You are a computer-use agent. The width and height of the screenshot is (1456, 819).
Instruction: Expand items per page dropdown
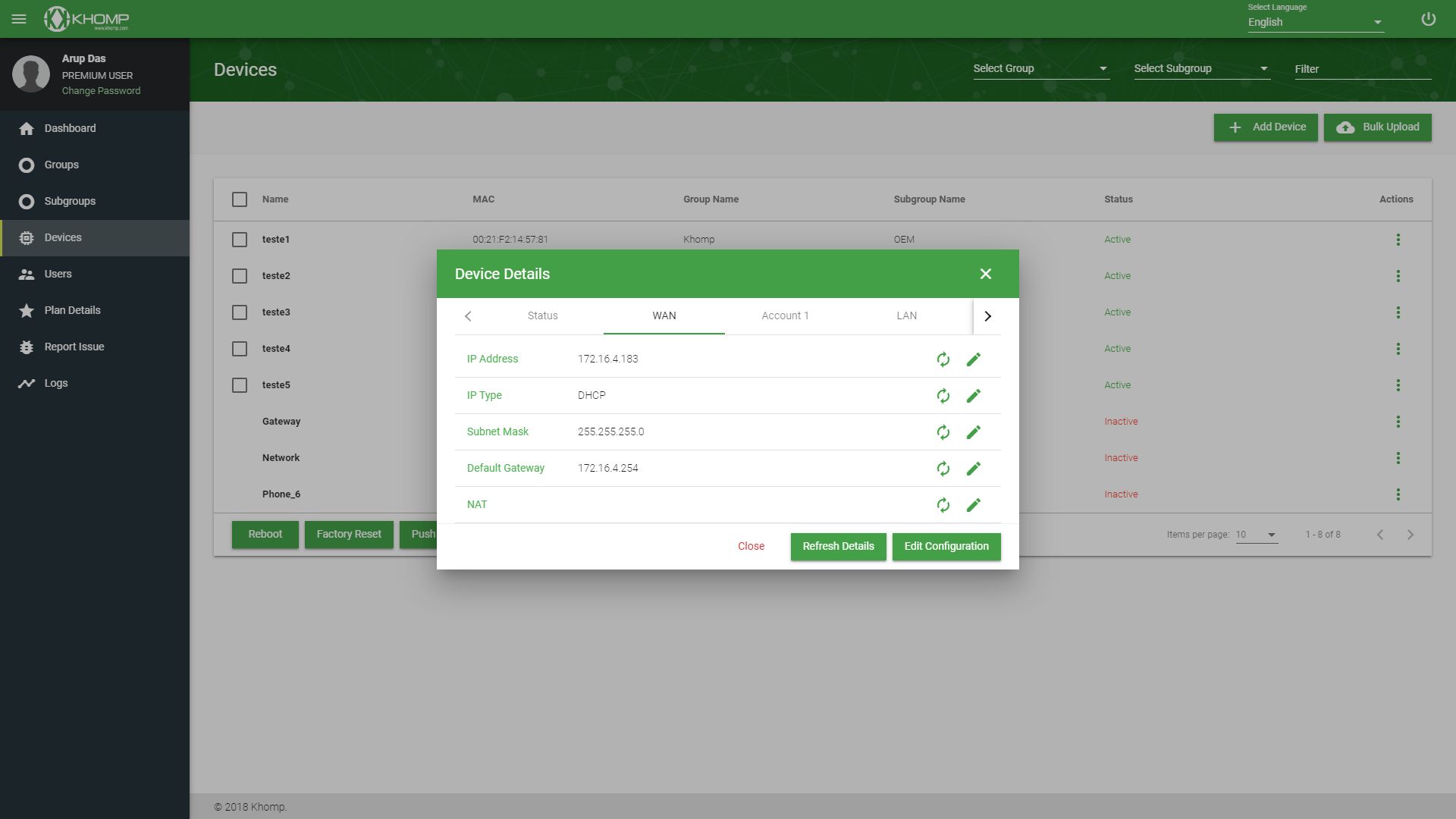click(1270, 534)
